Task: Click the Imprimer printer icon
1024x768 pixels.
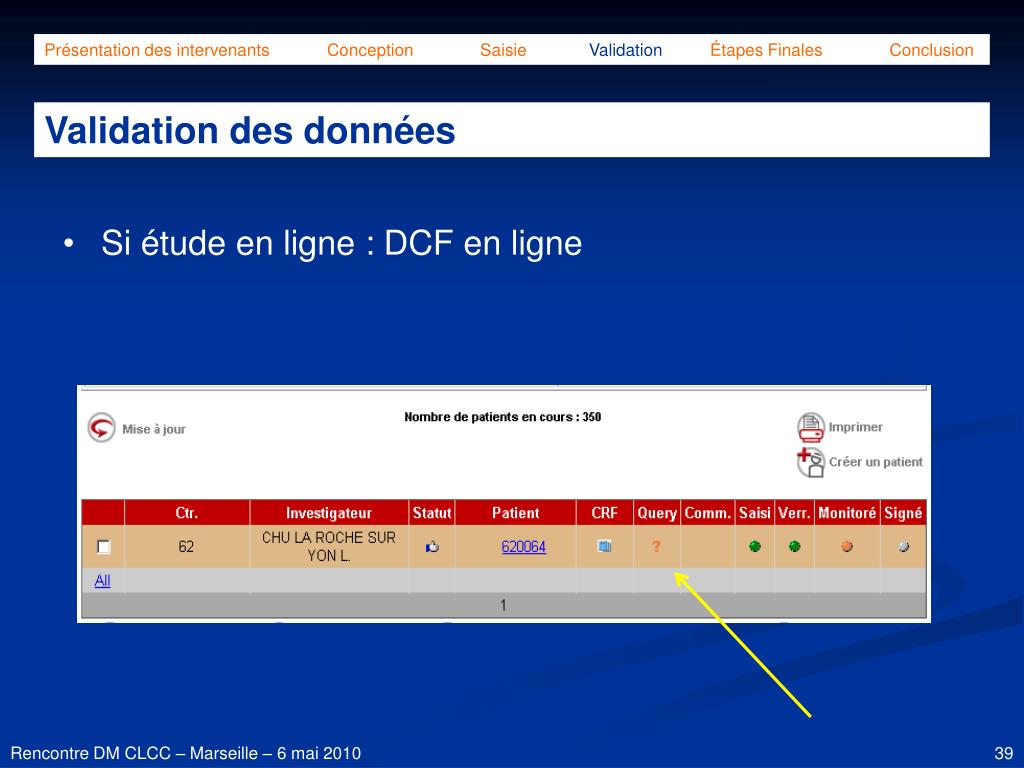Action: [x=810, y=428]
